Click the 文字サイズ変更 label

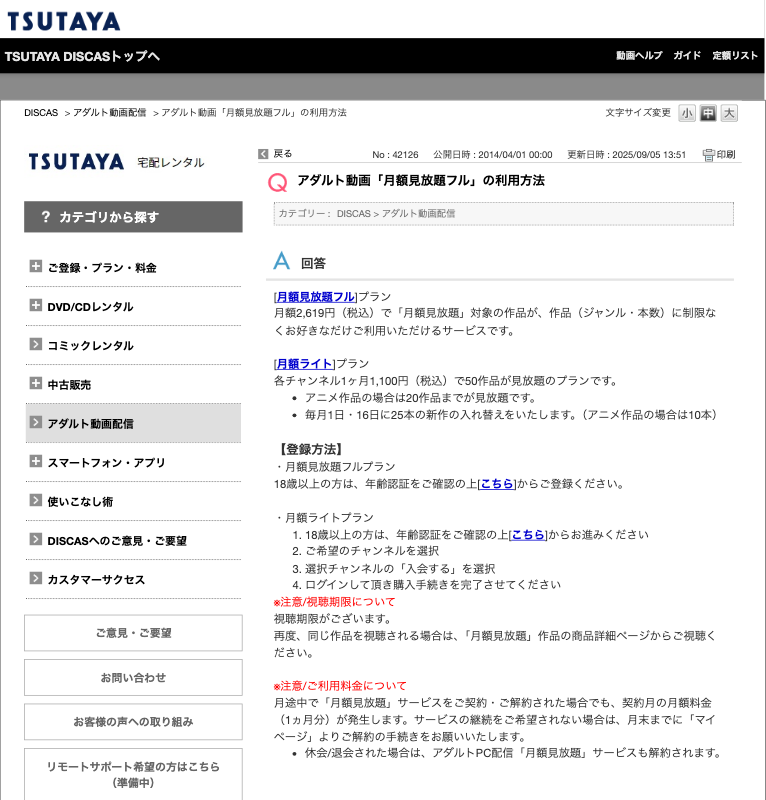coord(638,113)
